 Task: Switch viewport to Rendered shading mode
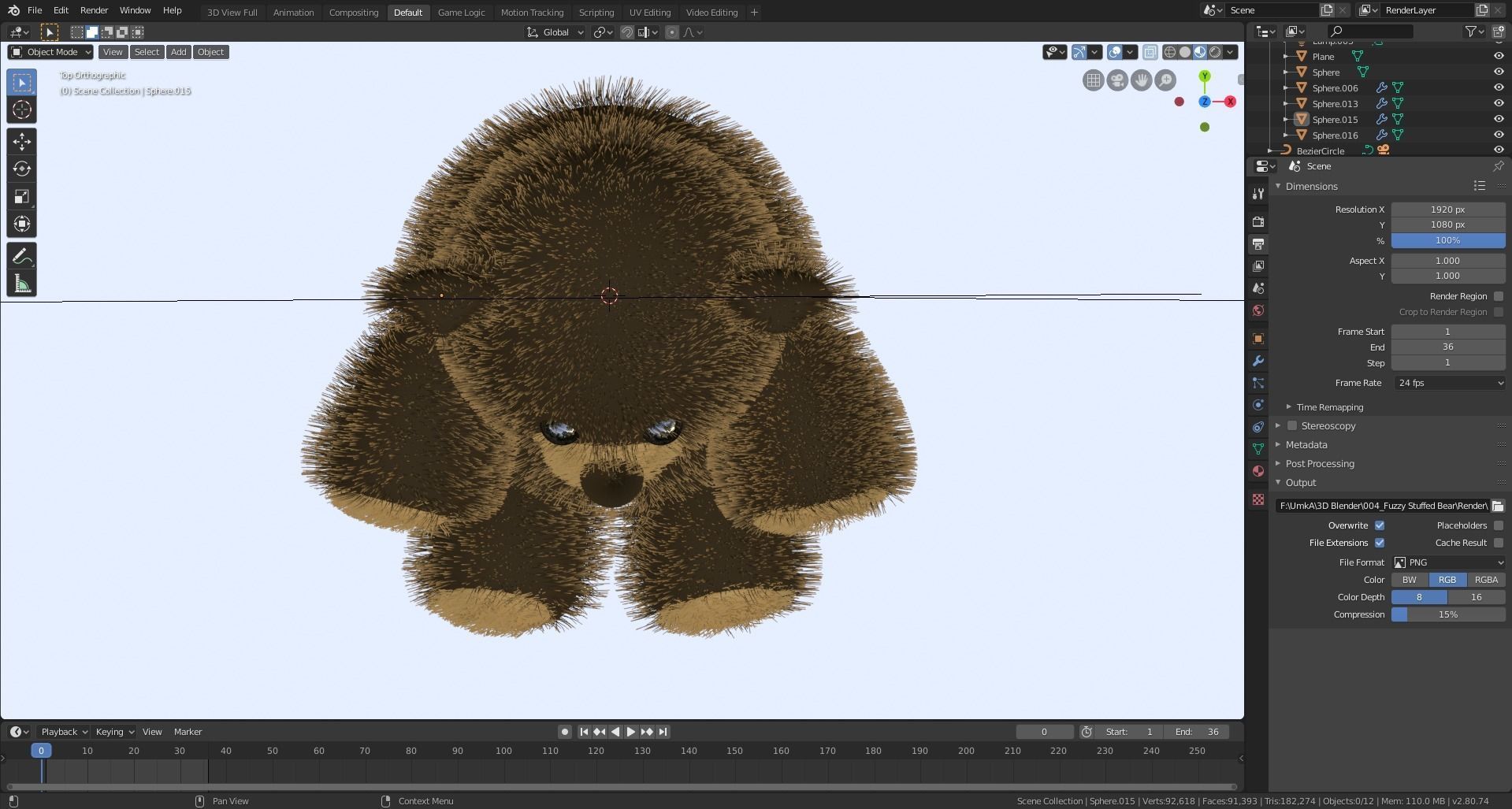pyautogui.click(x=1216, y=52)
